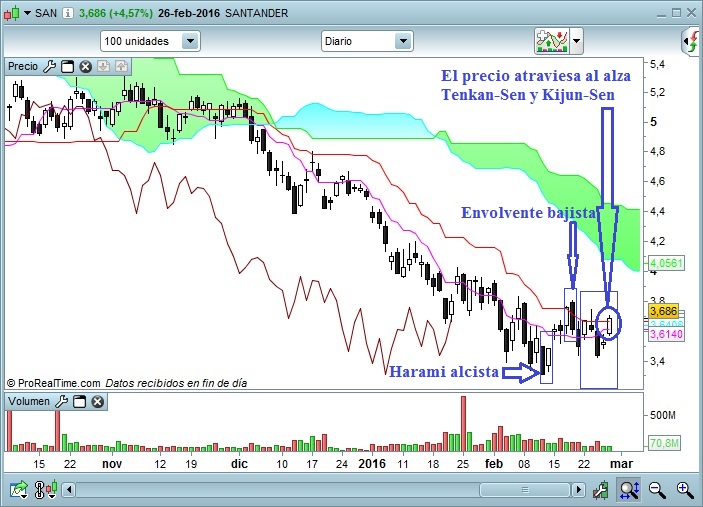Open Precio panel wrench settings
The height and width of the screenshot is (507, 703).
[49, 66]
